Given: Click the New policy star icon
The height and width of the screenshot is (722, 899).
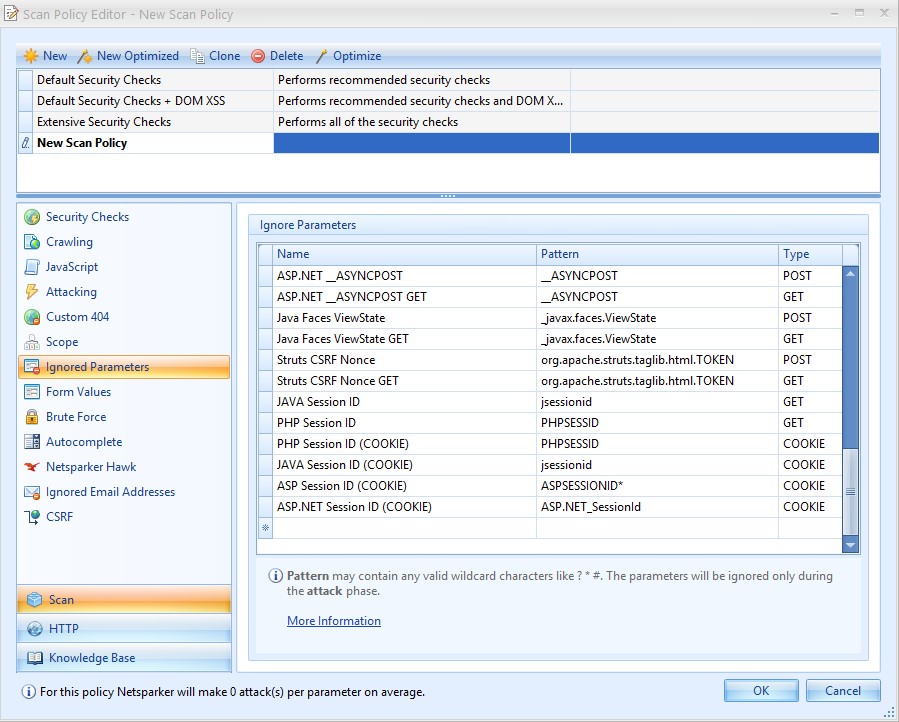Looking at the screenshot, I should (31, 56).
